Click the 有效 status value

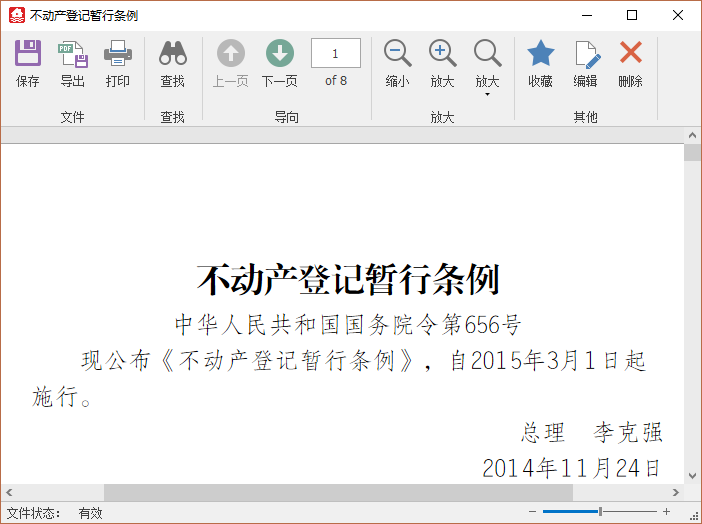(90, 513)
